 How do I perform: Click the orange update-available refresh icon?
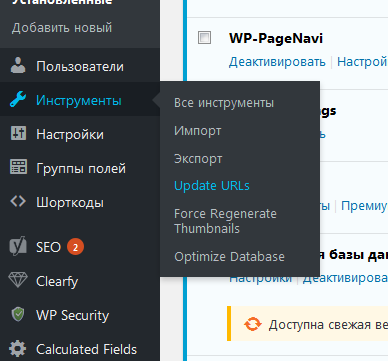[x=252, y=324]
